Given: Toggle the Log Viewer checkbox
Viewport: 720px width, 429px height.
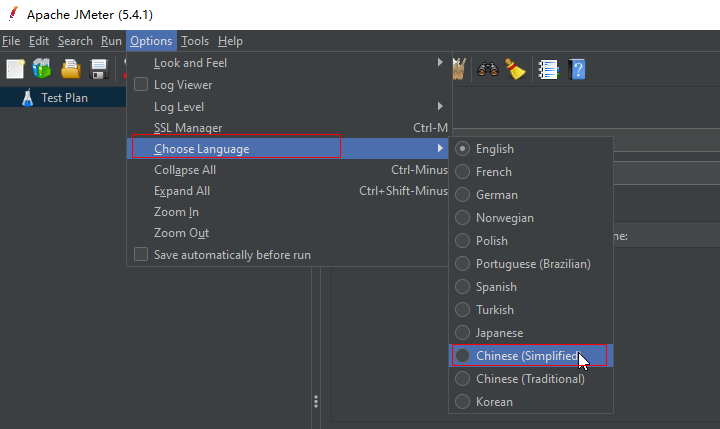Looking at the screenshot, I should (x=141, y=85).
